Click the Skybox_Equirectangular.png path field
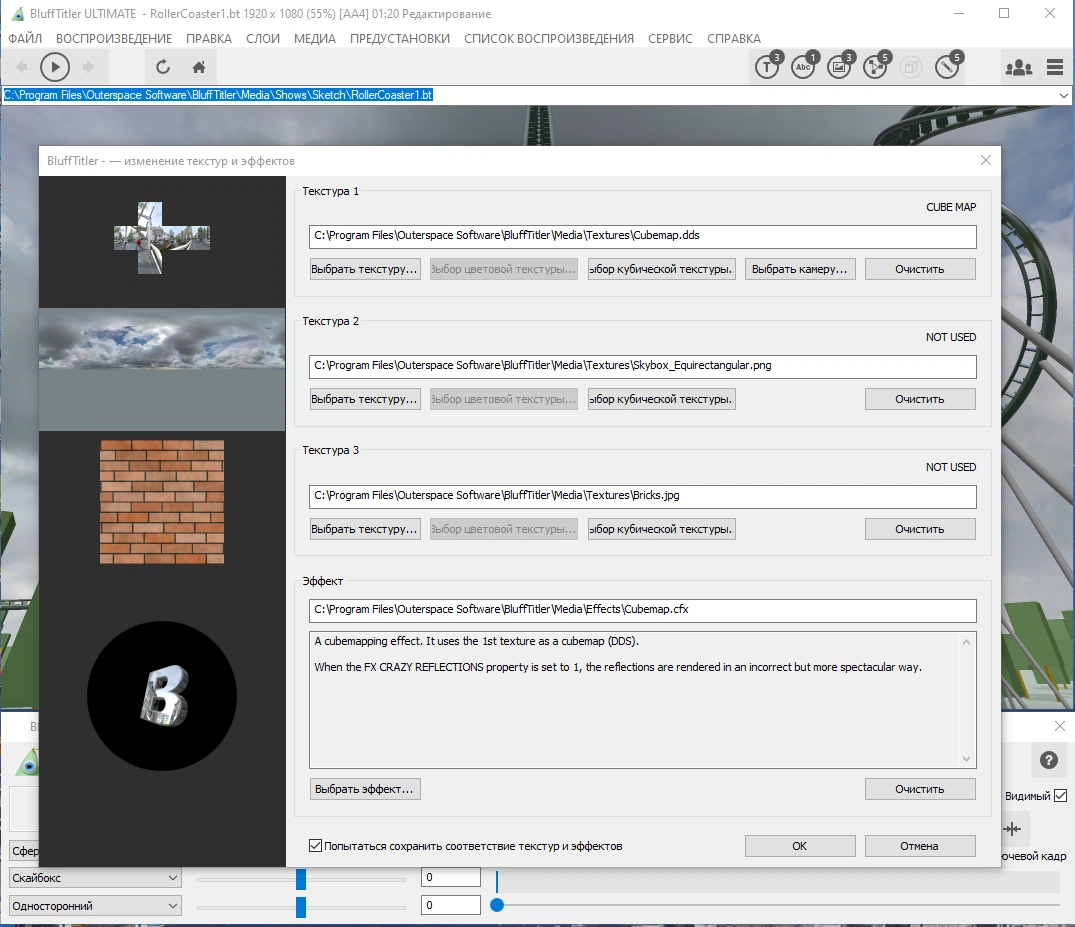Viewport: 1075px width, 927px height. point(642,366)
